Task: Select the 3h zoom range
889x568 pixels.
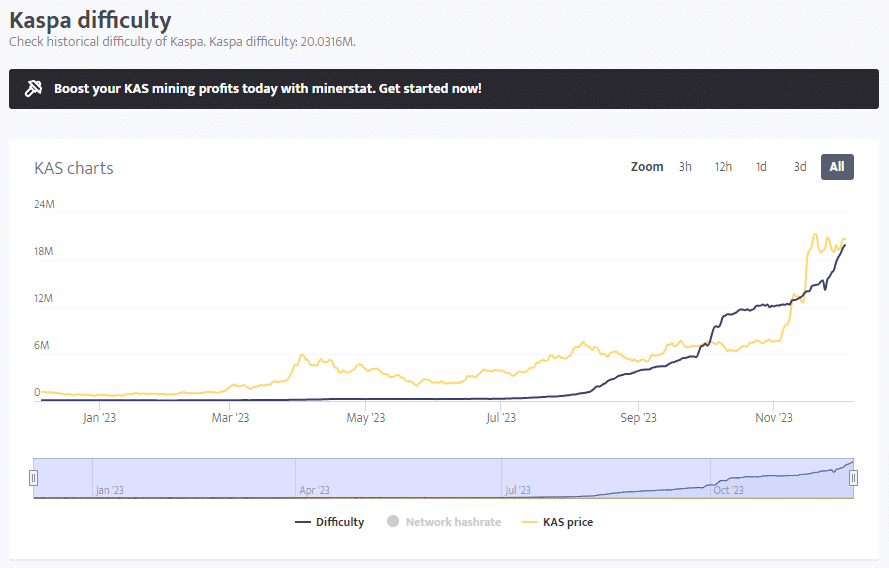Action: pos(685,167)
